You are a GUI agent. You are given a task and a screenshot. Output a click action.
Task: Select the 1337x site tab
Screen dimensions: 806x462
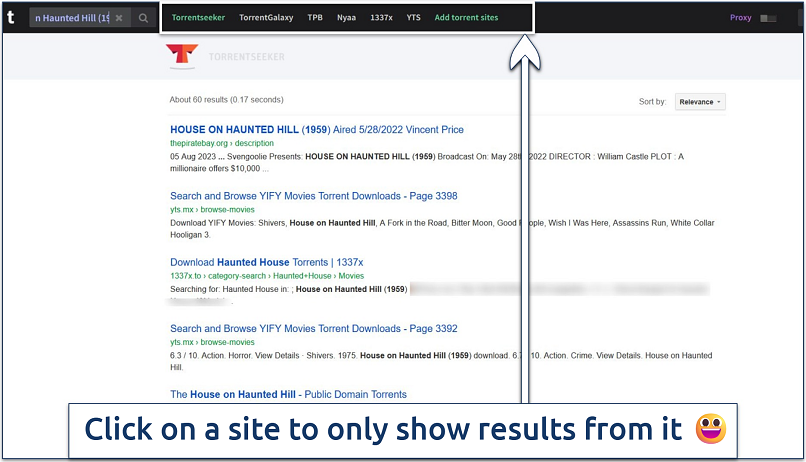click(381, 18)
